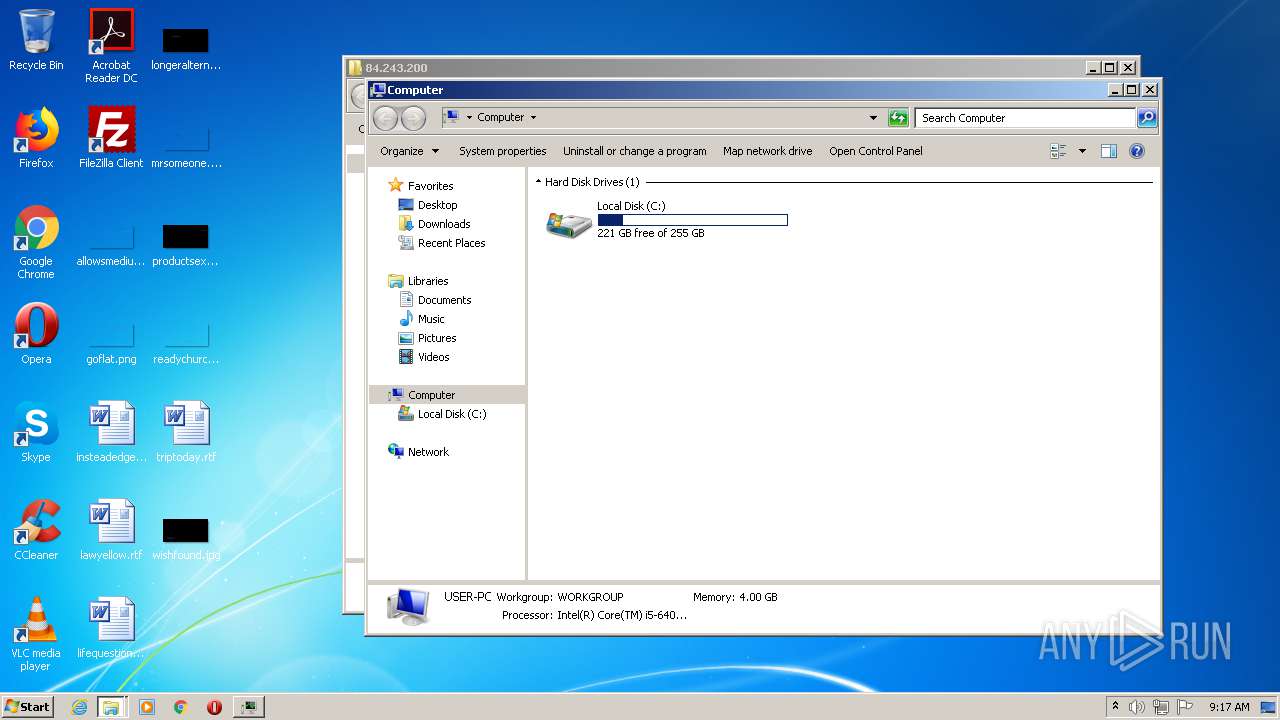Screen dimensions: 1280x720
Task: Open Videos library
Action: pyautogui.click(x=433, y=357)
